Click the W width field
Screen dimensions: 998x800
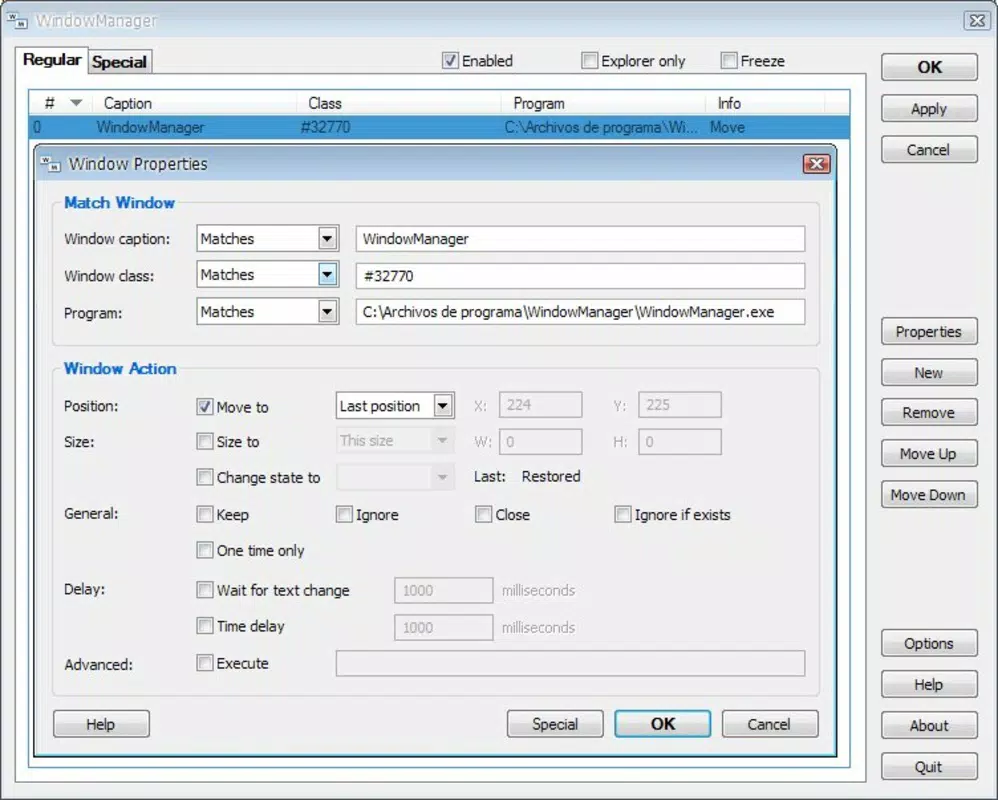540,442
